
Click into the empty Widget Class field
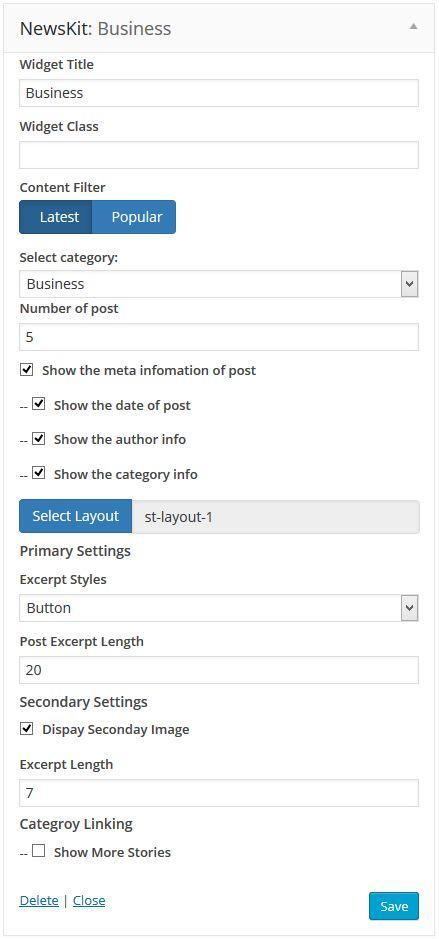coord(219,155)
